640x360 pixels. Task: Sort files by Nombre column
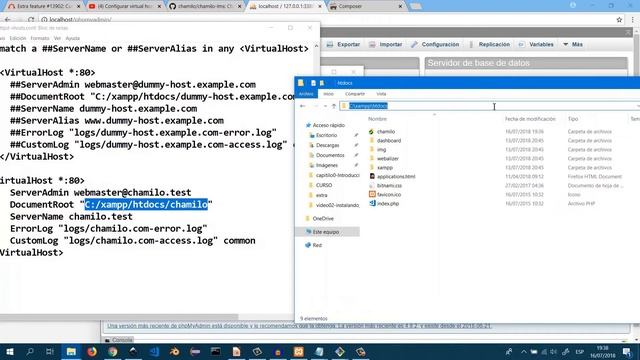pyautogui.click(x=377, y=119)
